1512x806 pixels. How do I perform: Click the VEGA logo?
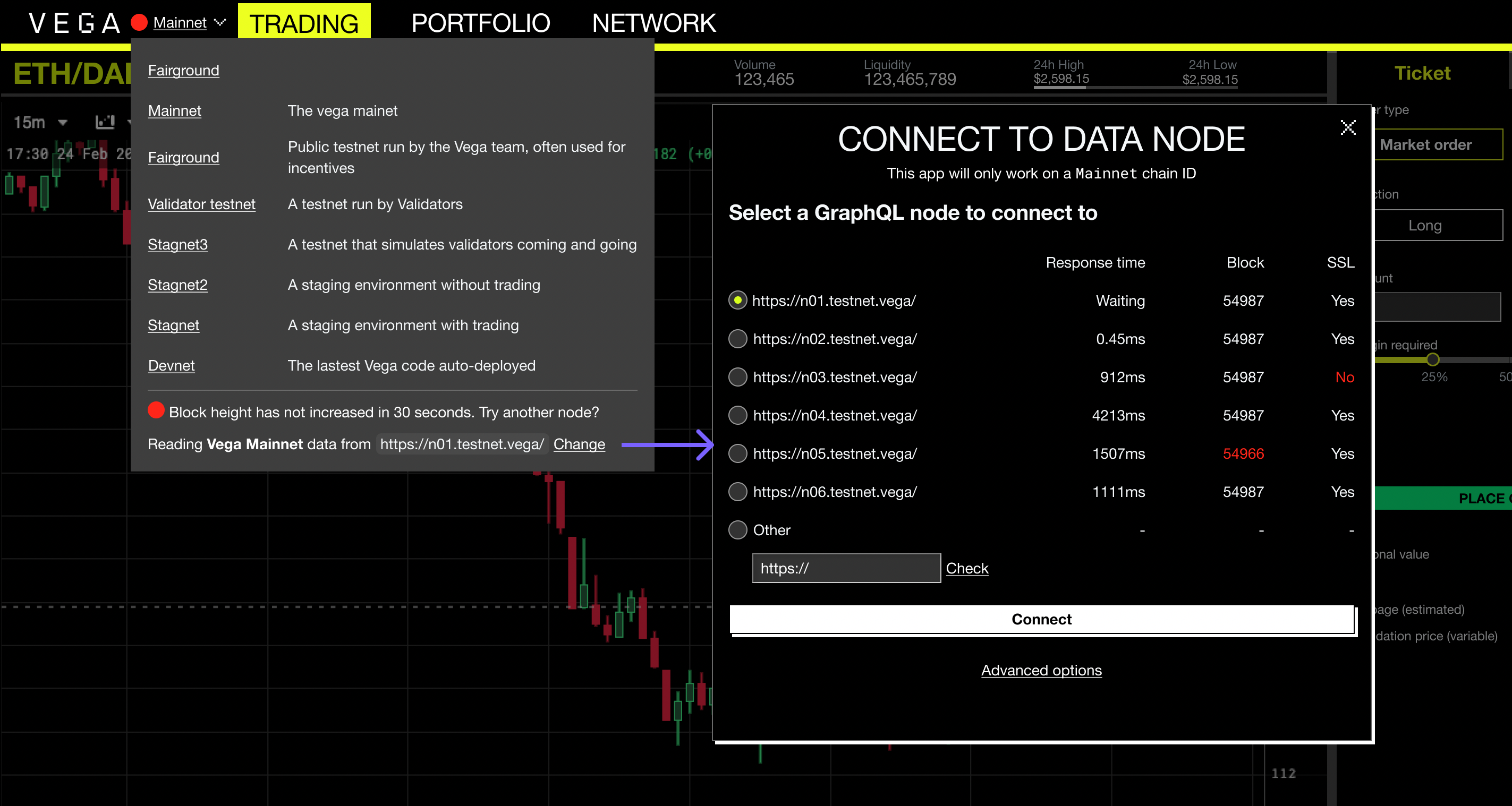click(x=74, y=23)
